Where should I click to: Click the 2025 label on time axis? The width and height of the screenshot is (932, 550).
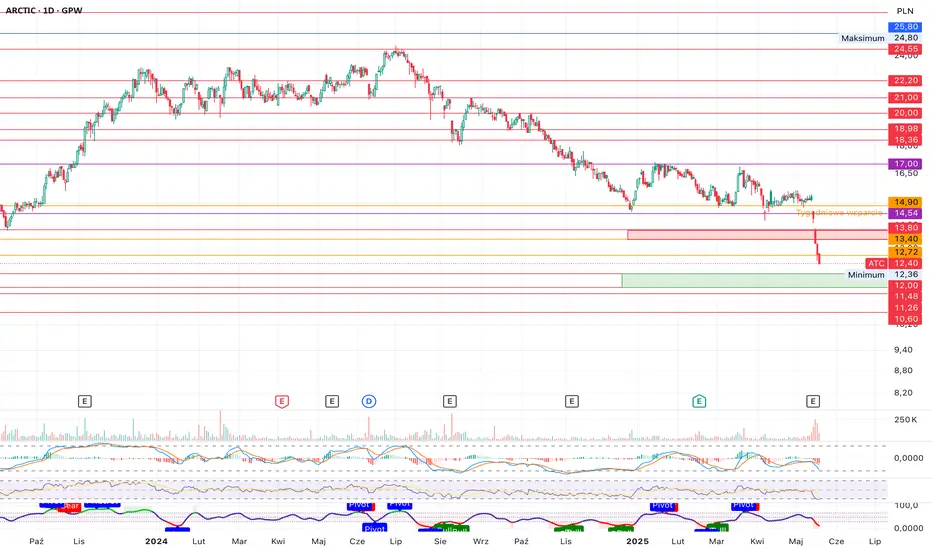pos(638,541)
